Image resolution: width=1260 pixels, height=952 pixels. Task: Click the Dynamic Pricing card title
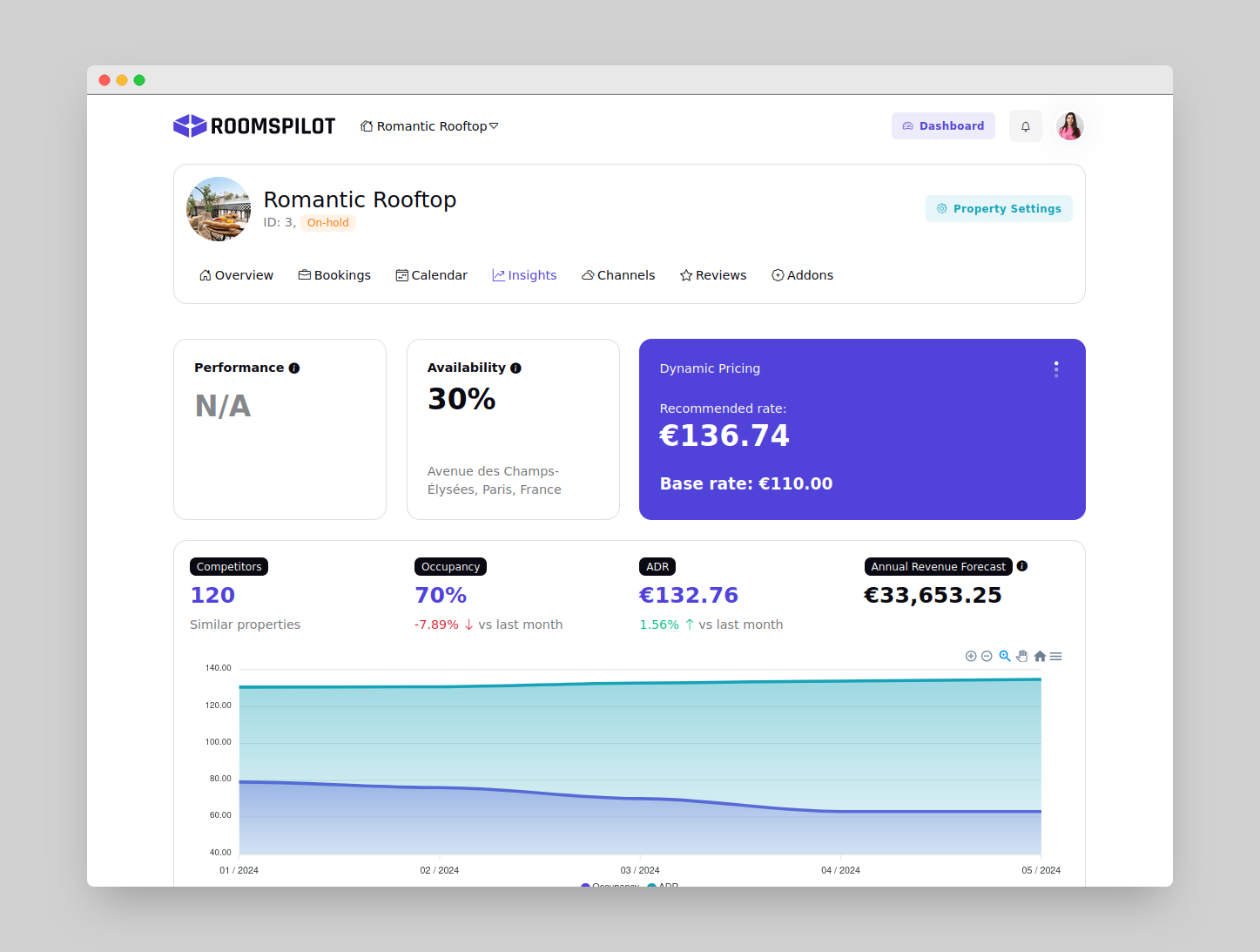click(710, 368)
